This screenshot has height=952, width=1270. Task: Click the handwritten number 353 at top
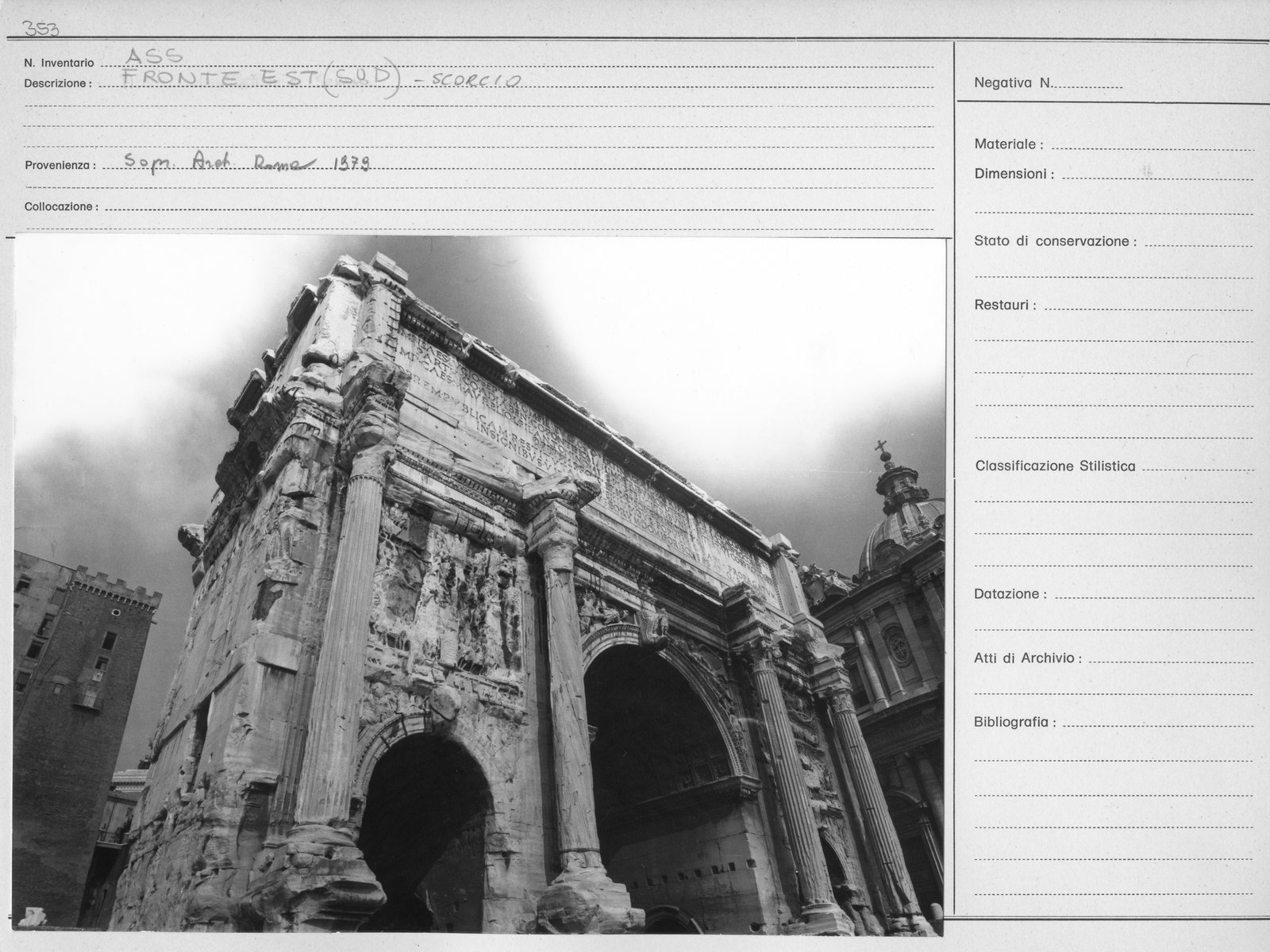(43, 29)
